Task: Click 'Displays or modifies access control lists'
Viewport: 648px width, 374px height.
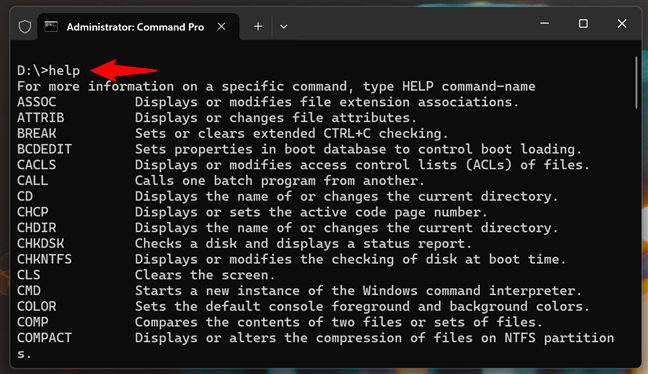Action: tap(362, 165)
